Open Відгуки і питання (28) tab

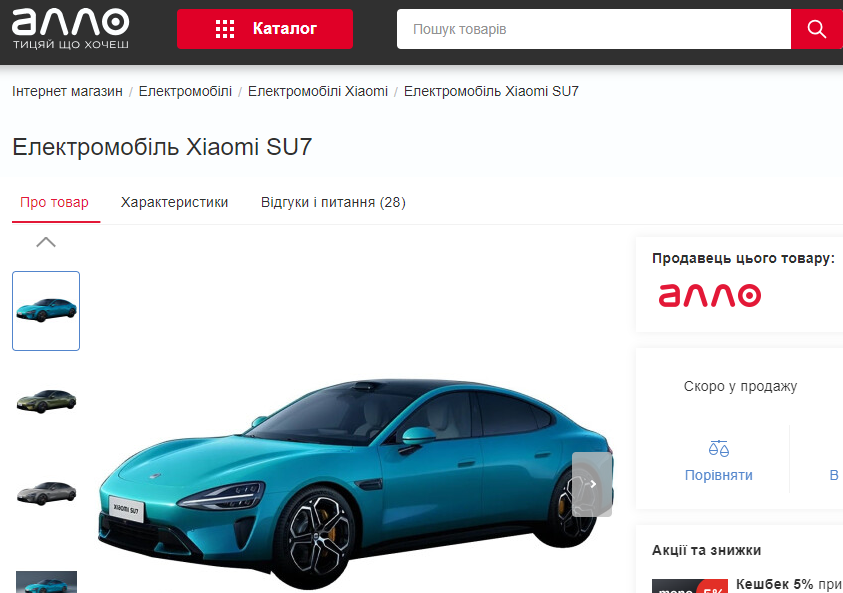pos(333,202)
